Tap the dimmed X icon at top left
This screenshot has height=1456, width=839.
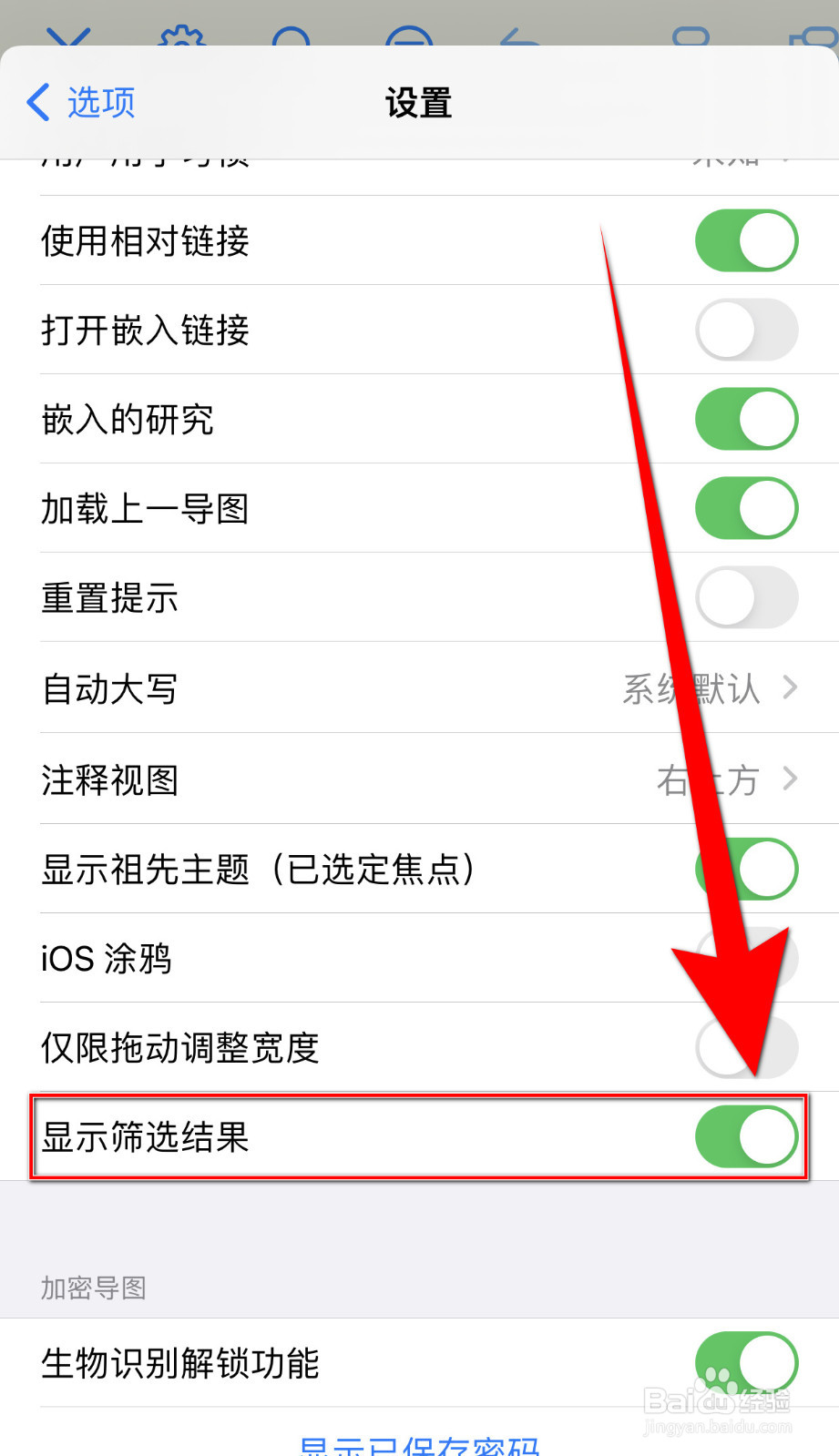coord(68,36)
